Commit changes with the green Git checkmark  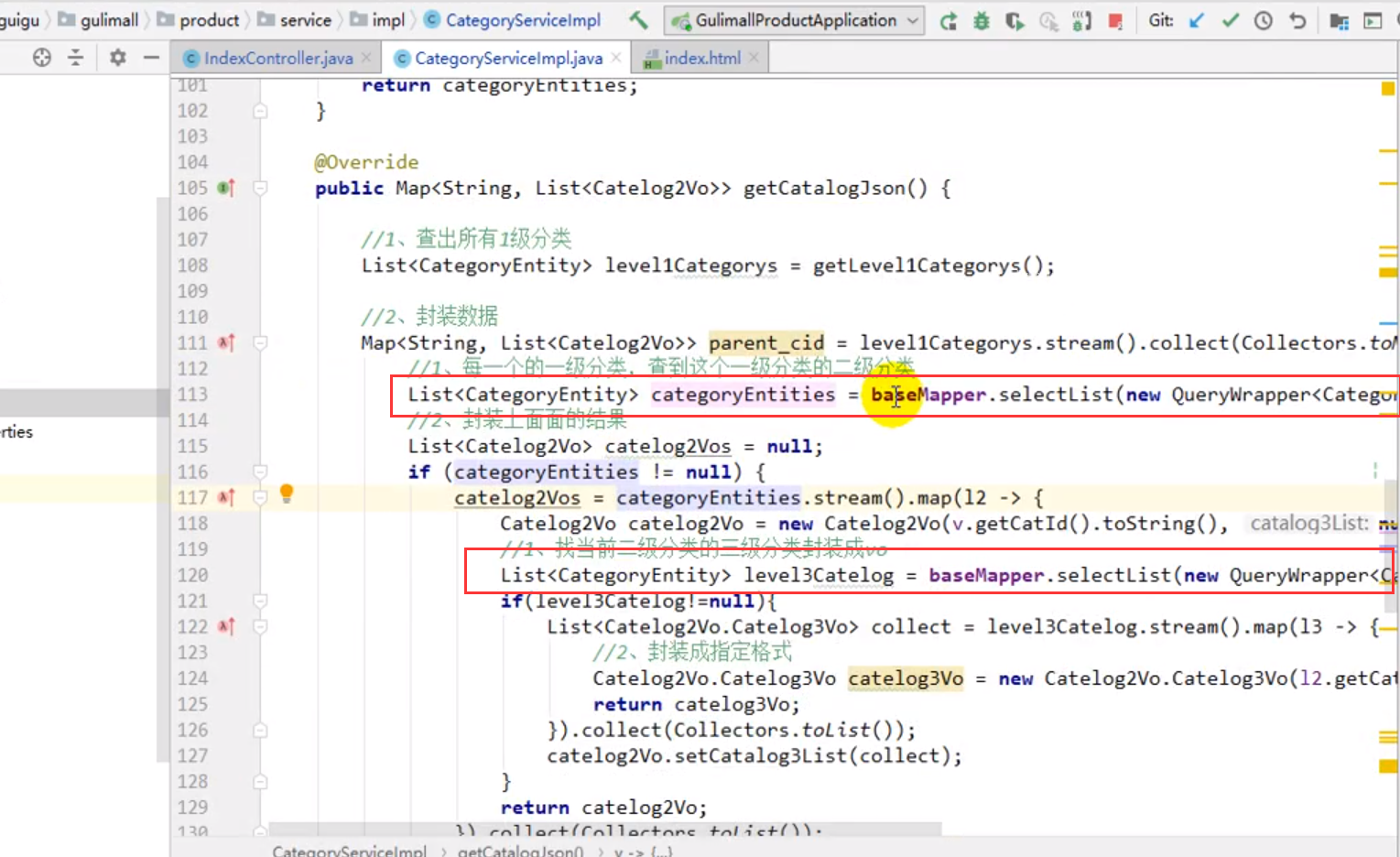[1231, 20]
